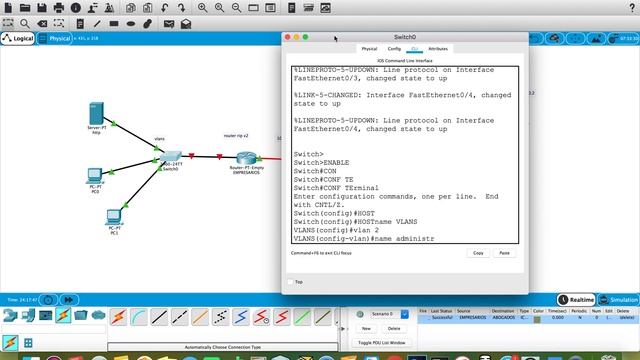Add a Simple PDU with the closed envelope icon

pos(169,24)
